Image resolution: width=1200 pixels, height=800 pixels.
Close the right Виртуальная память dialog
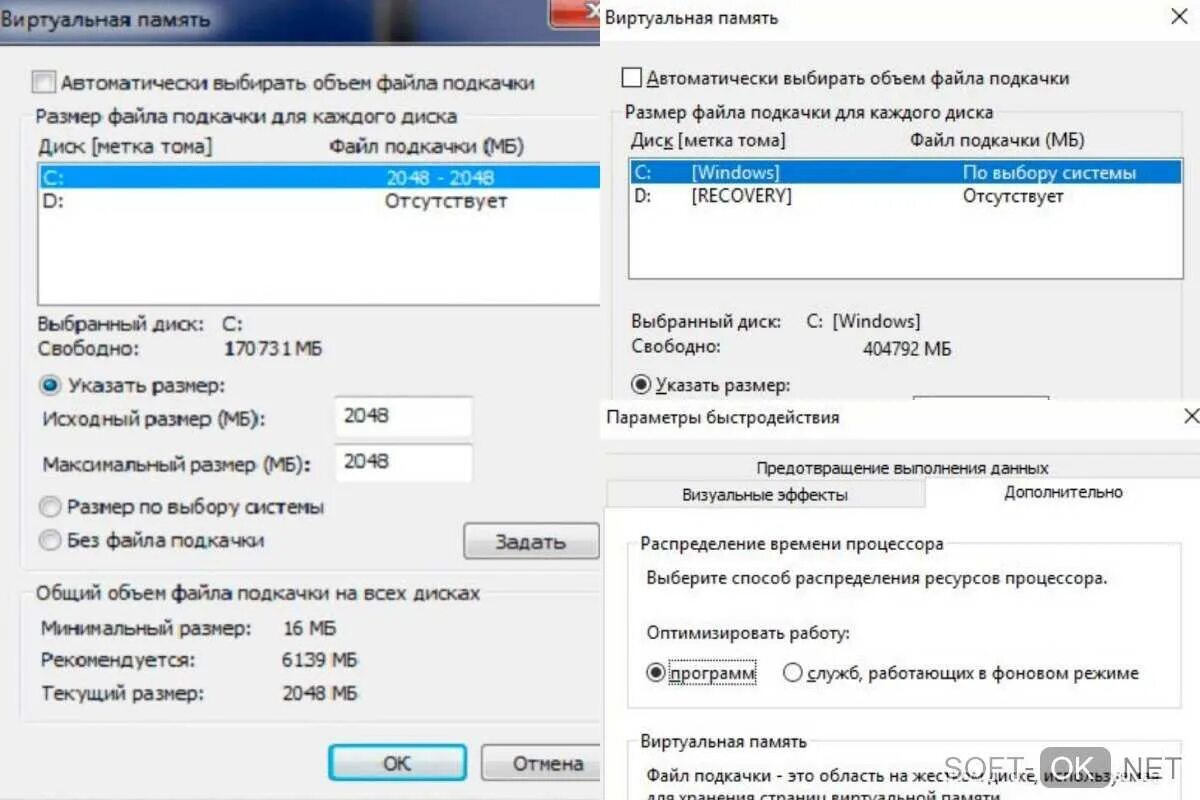(1179, 15)
